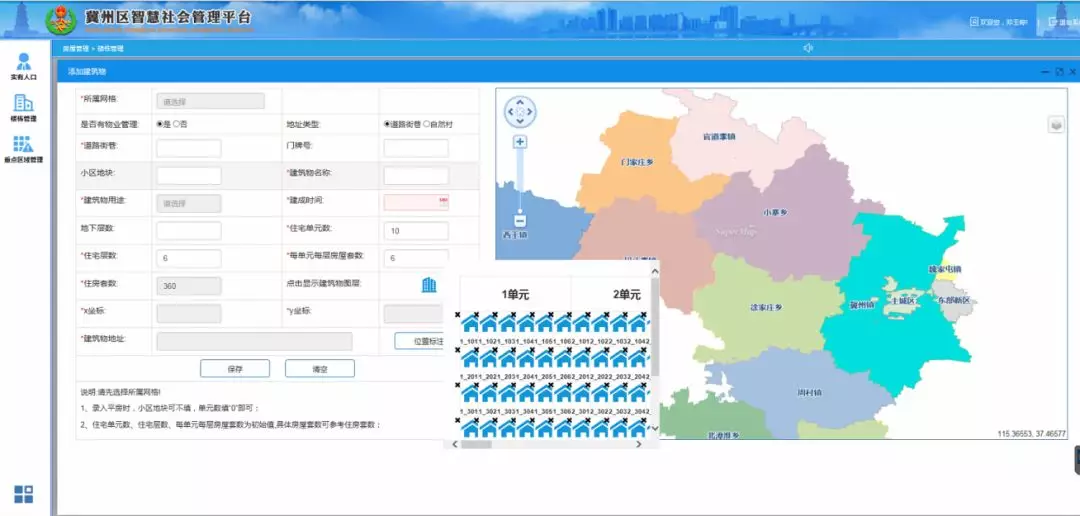
Task: Choose 道路街巷 address type
Action: point(387,124)
